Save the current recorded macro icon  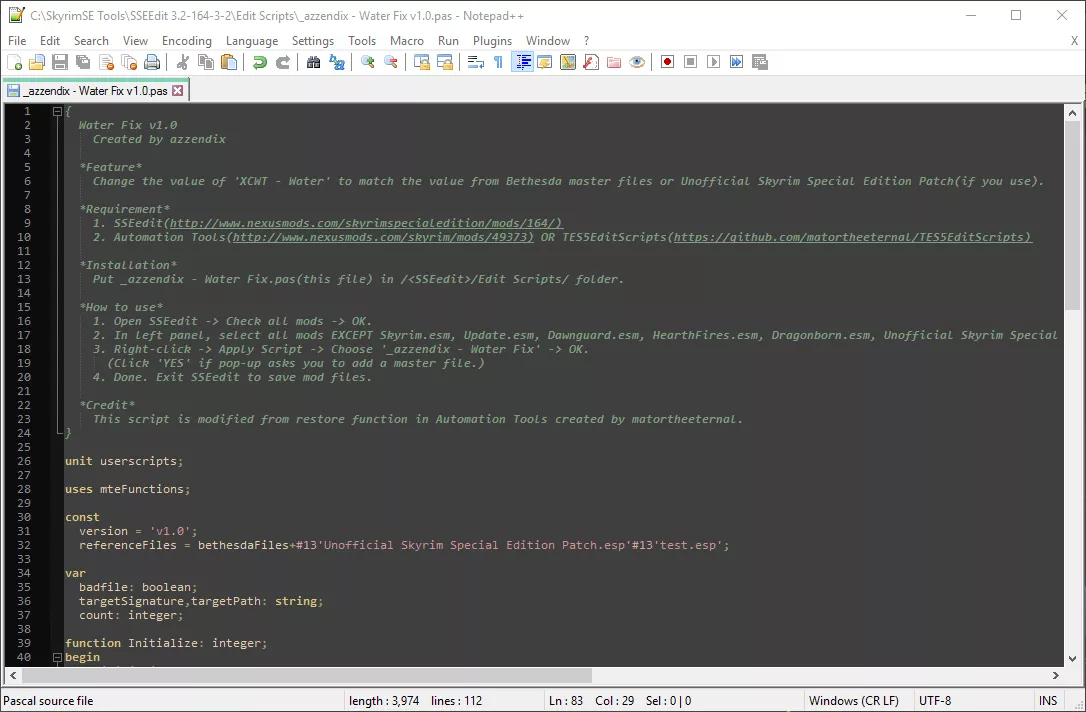tap(760, 62)
